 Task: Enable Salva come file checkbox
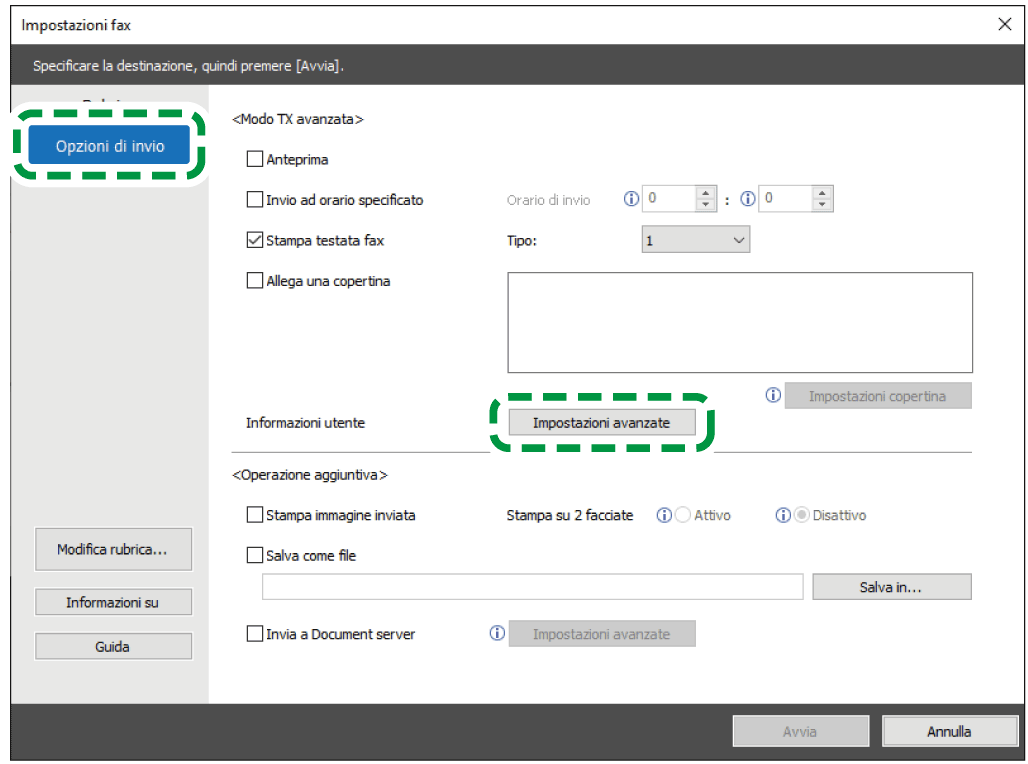click(x=255, y=555)
